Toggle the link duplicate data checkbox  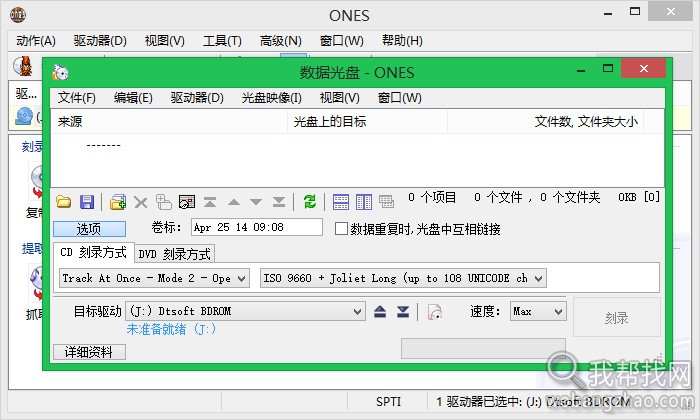point(341,229)
